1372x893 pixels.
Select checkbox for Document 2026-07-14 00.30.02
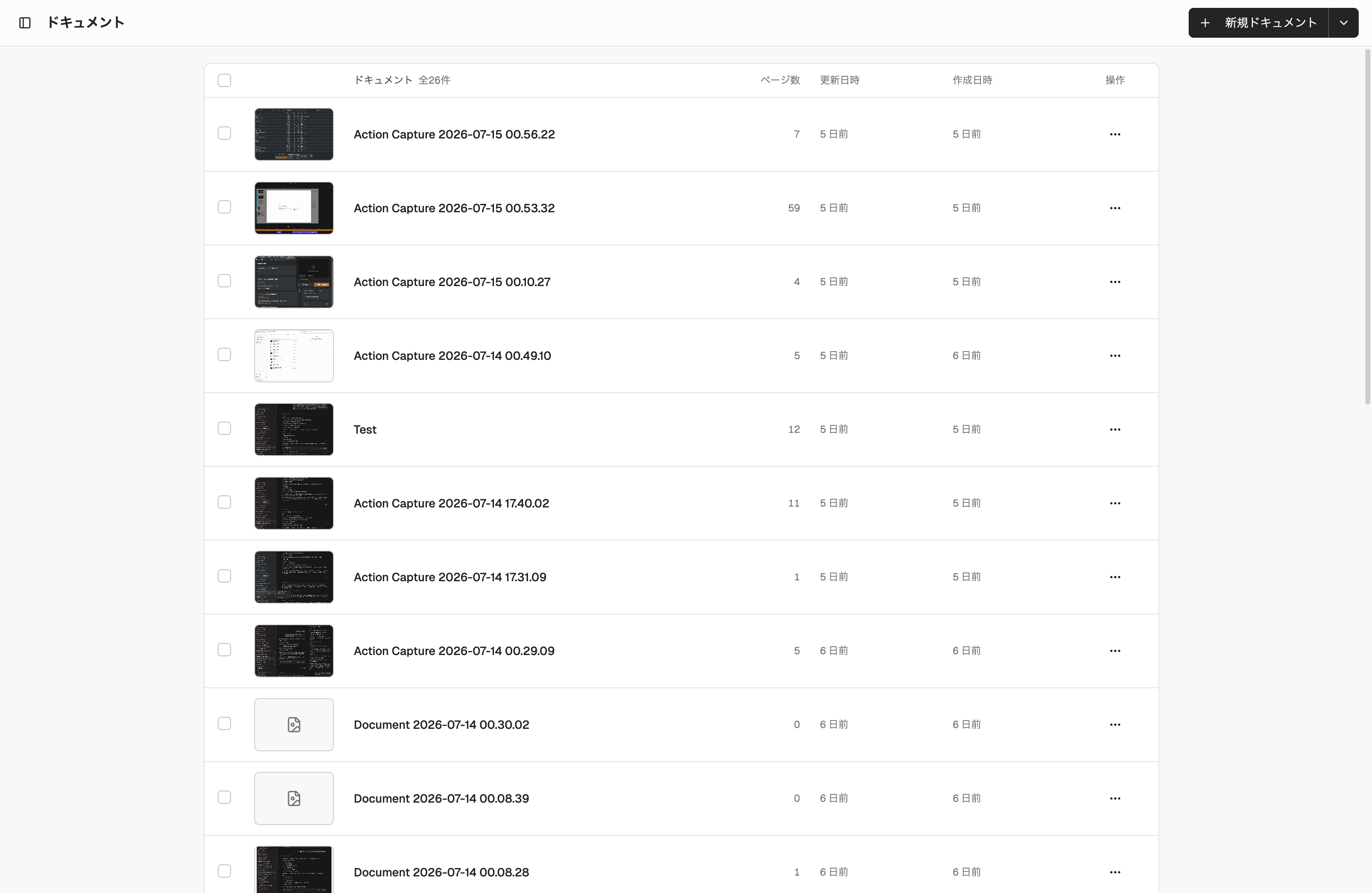(224, 723)
